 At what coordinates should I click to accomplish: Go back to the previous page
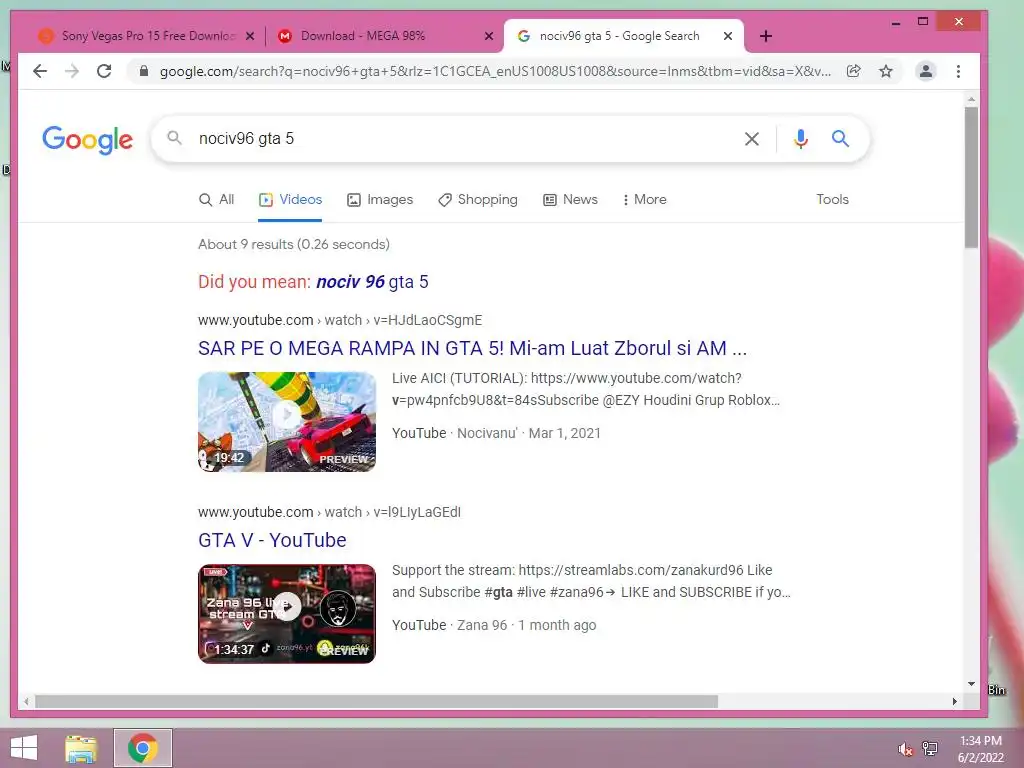(40, 71)
